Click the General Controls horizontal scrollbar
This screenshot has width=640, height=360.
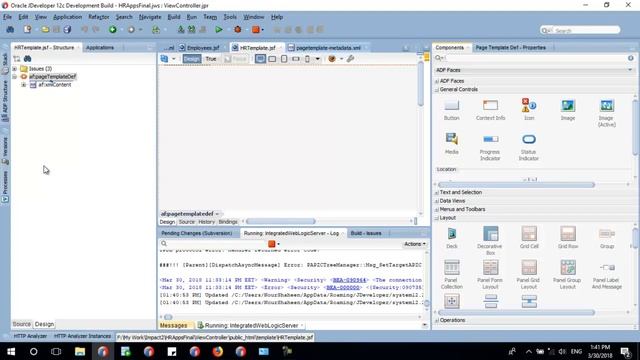[516, 185]
